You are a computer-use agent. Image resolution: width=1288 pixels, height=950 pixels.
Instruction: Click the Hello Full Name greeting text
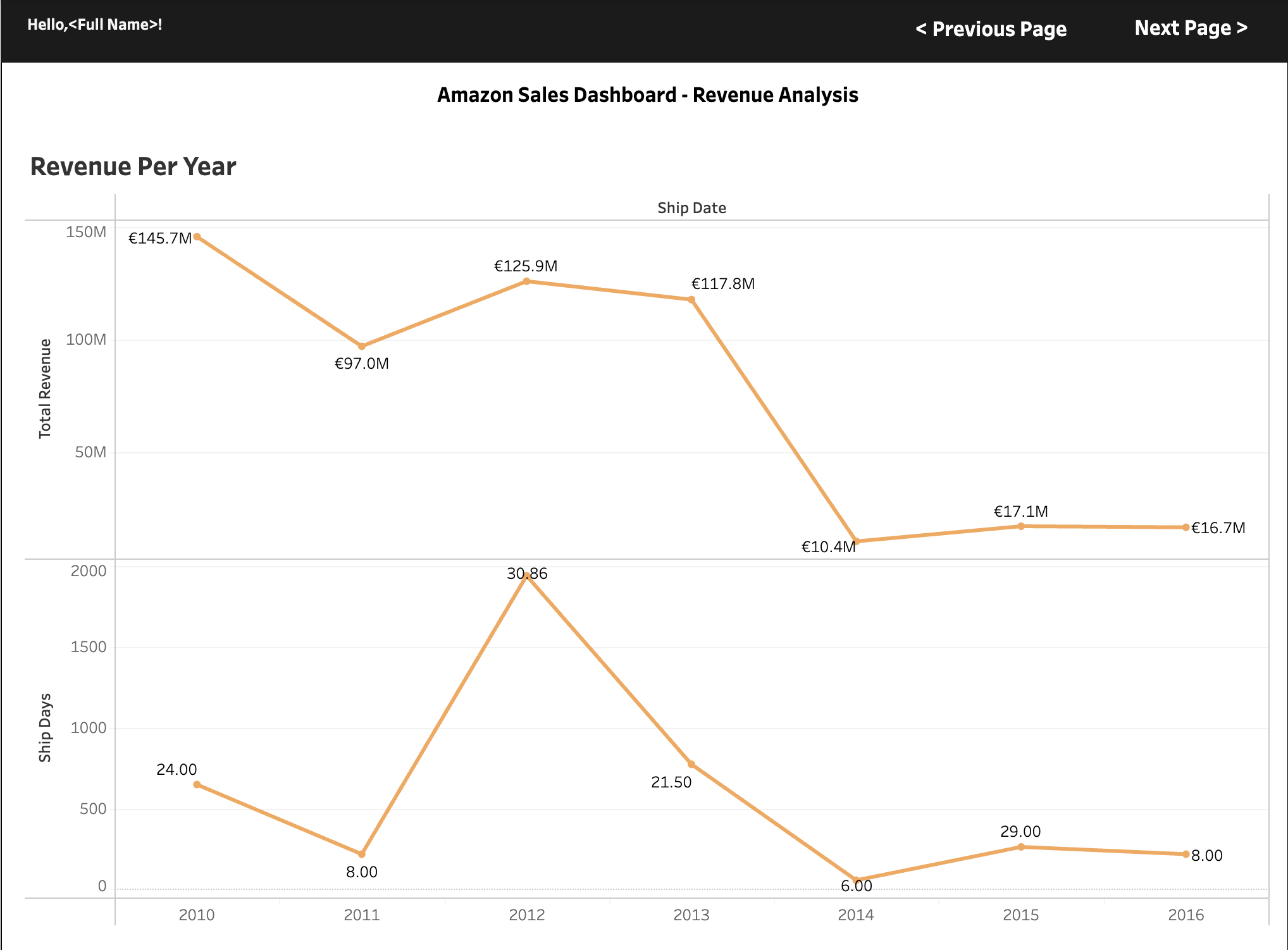pos(95,25)
